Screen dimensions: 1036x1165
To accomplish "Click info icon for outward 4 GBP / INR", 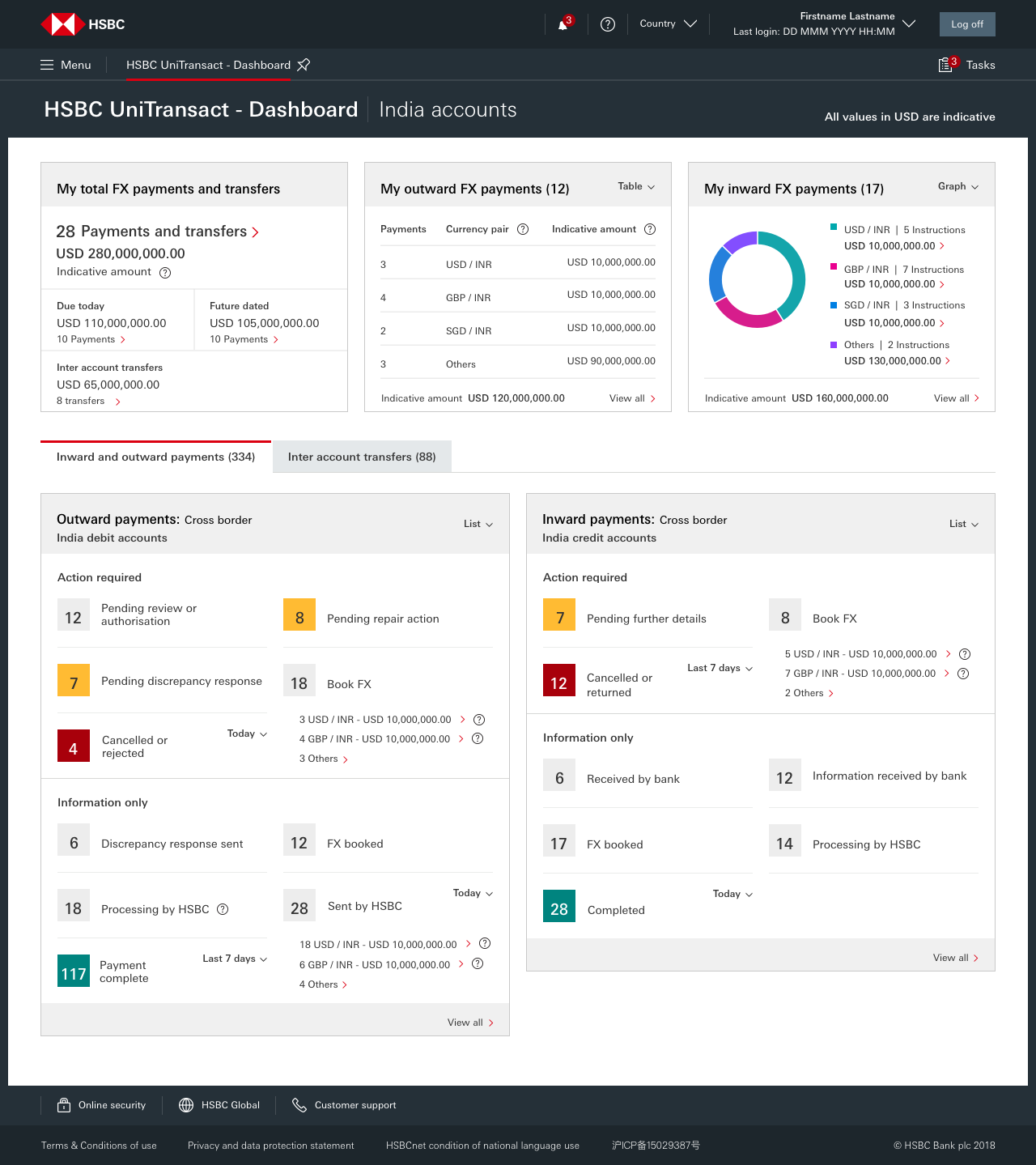I will click(478, 738).
